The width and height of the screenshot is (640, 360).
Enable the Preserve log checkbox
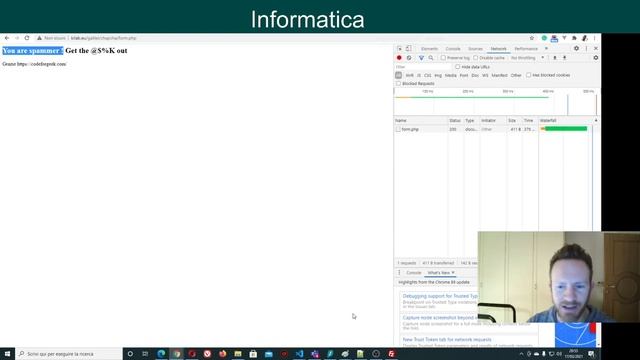click(443, 58)
